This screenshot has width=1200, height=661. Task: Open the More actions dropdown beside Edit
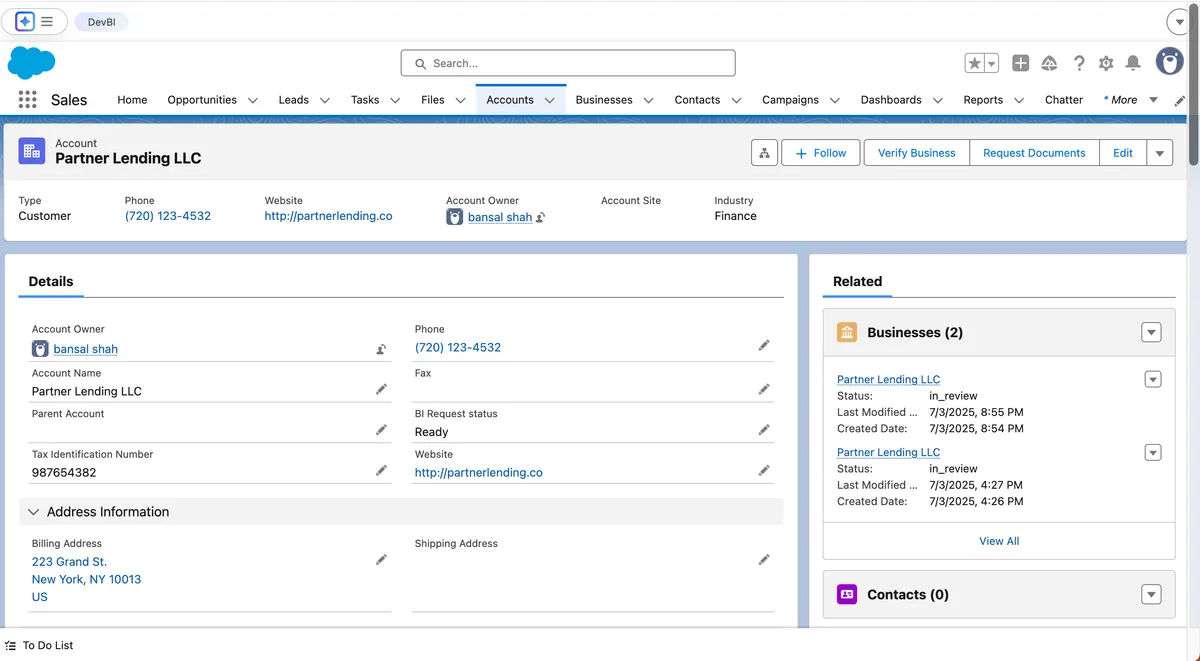point(1160,153)
